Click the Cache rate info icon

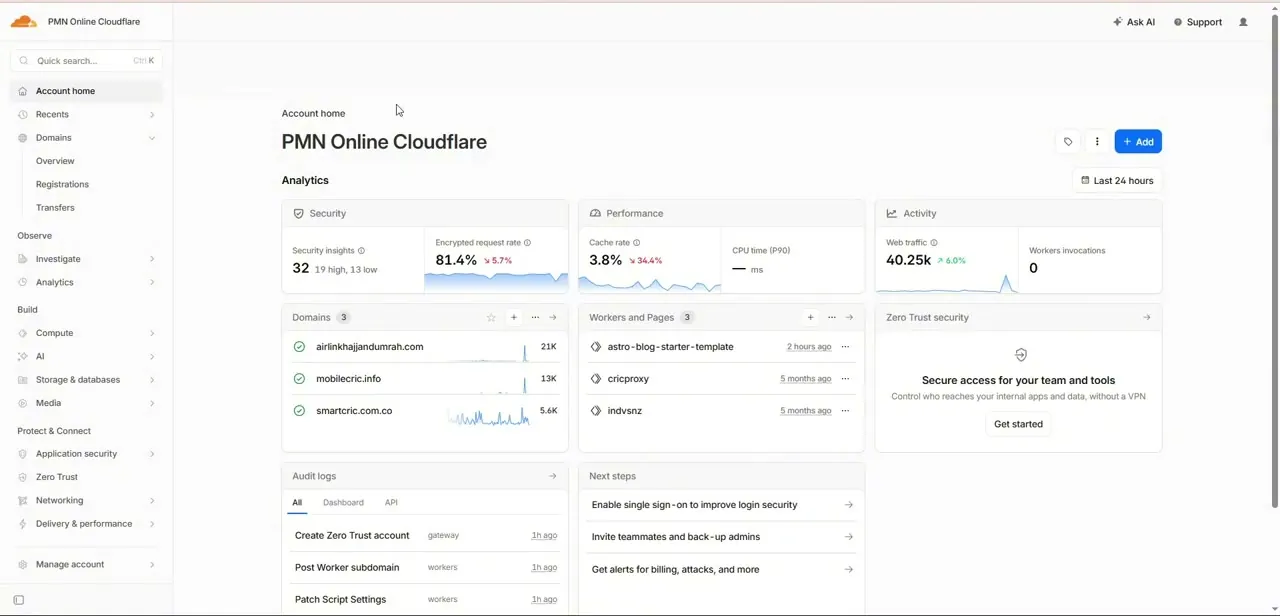[x=637, y=243]
